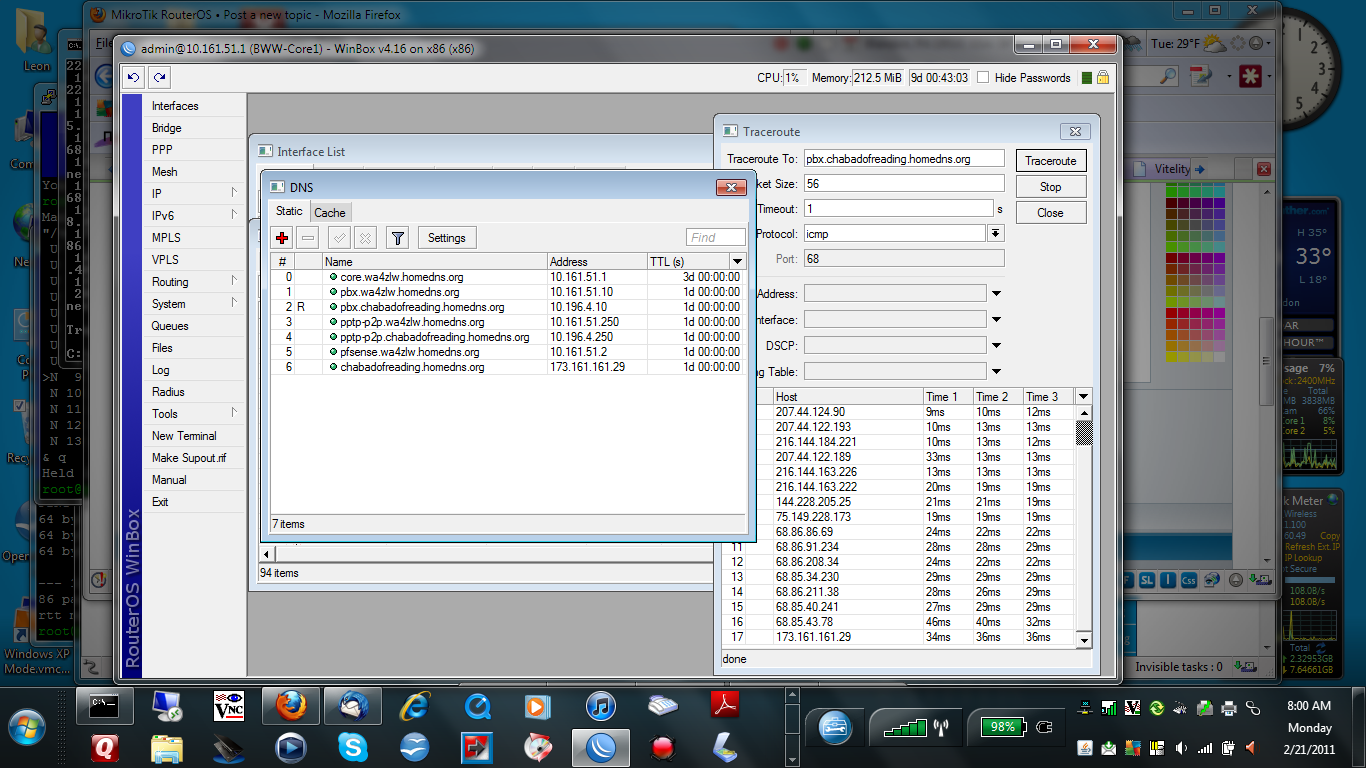Image resolution: width=1366 pixels, height=768 pixels.
Task: Start the trace with Traceroute button
Action: click(x=1051, y=160)
